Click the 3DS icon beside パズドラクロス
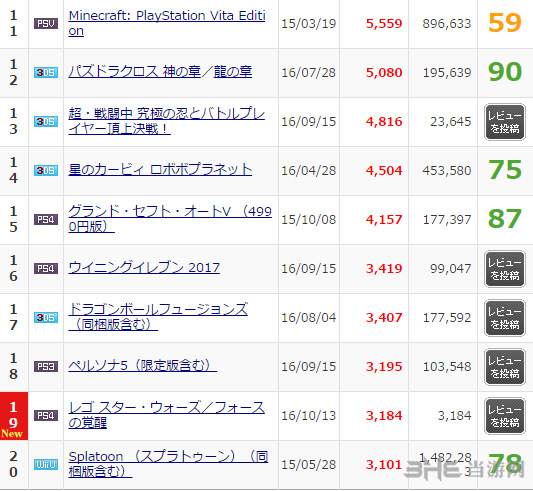This screenshot has width=533, height=491. point(46,72)
